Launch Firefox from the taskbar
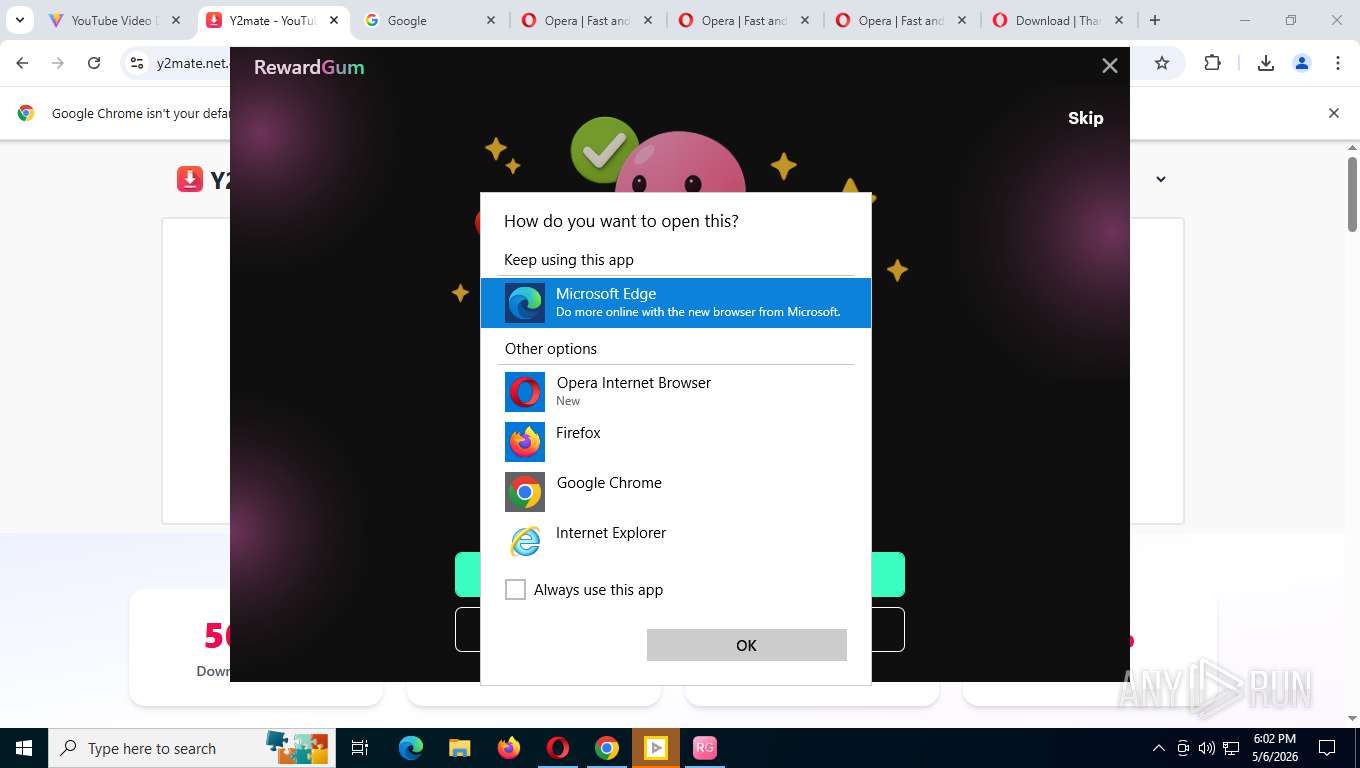The width and height of the screenshot is (1360, 768). [x=509, y=748]
